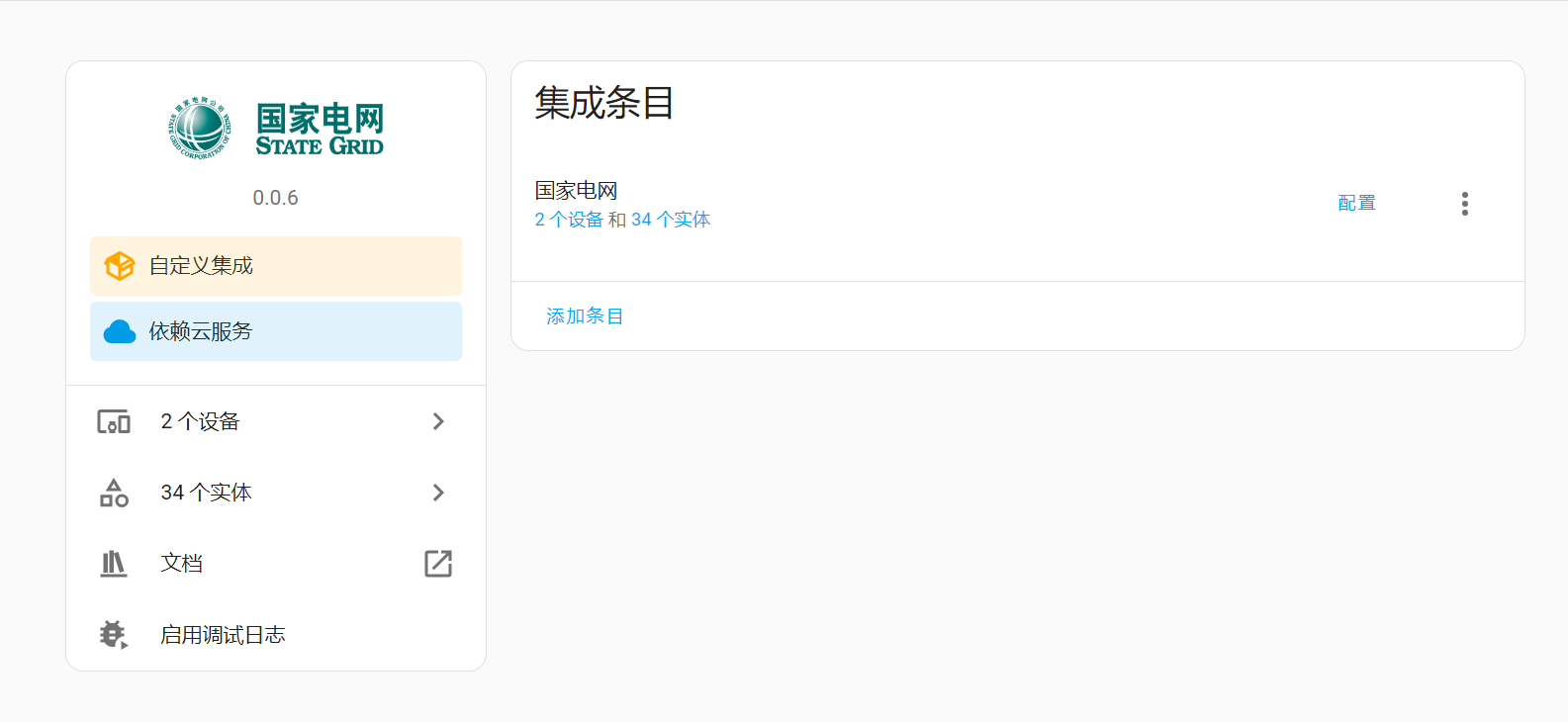The image size is (1568, 722).
Task: Click the bug icon for debug logging
Action: (x=114, y=635)
